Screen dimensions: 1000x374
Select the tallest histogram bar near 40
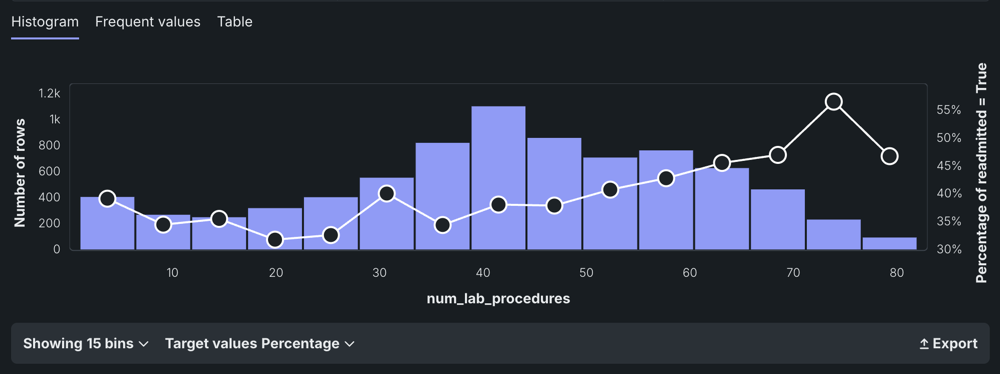[499, 177]
